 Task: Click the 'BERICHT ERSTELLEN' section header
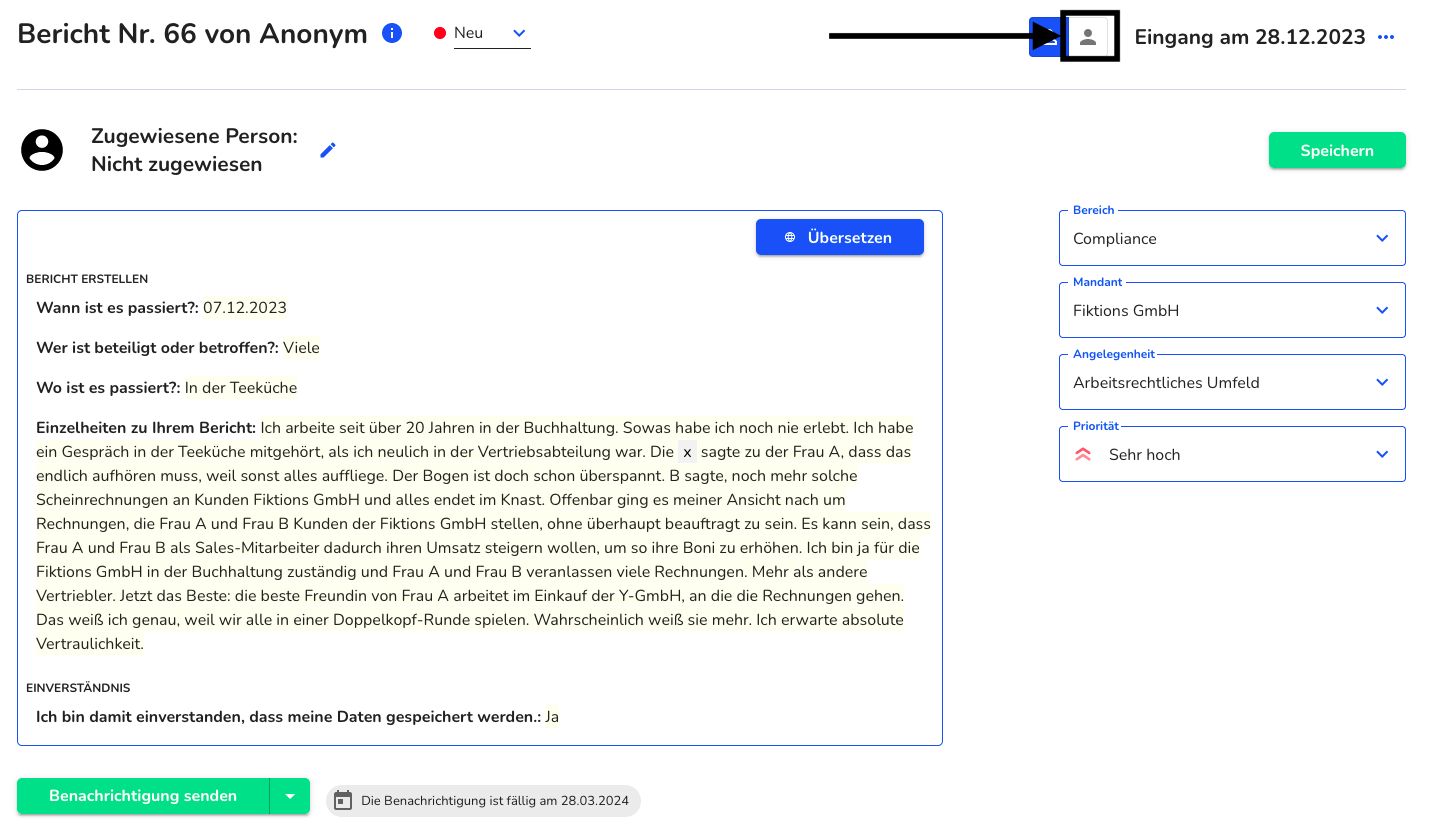(x=87, y=279)
